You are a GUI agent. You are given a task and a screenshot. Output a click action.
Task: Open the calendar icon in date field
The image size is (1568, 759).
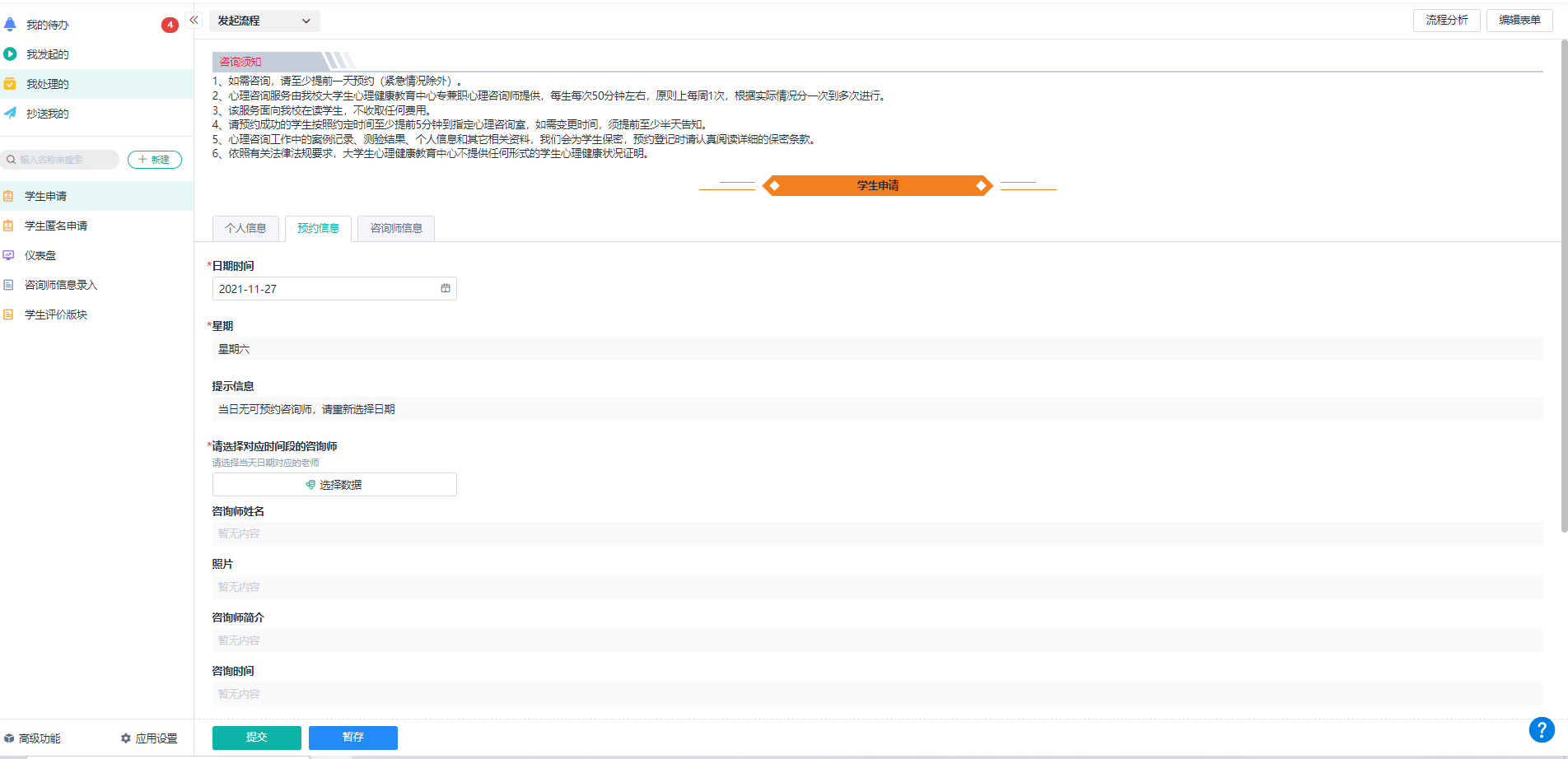[x=446, y=289]
